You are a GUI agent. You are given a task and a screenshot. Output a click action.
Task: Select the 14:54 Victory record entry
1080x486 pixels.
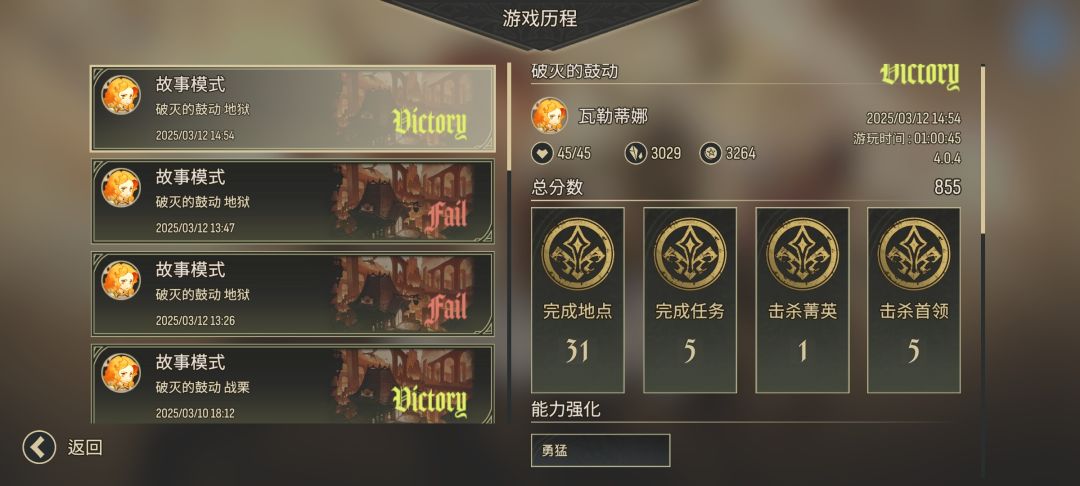[x=293, y=109]
